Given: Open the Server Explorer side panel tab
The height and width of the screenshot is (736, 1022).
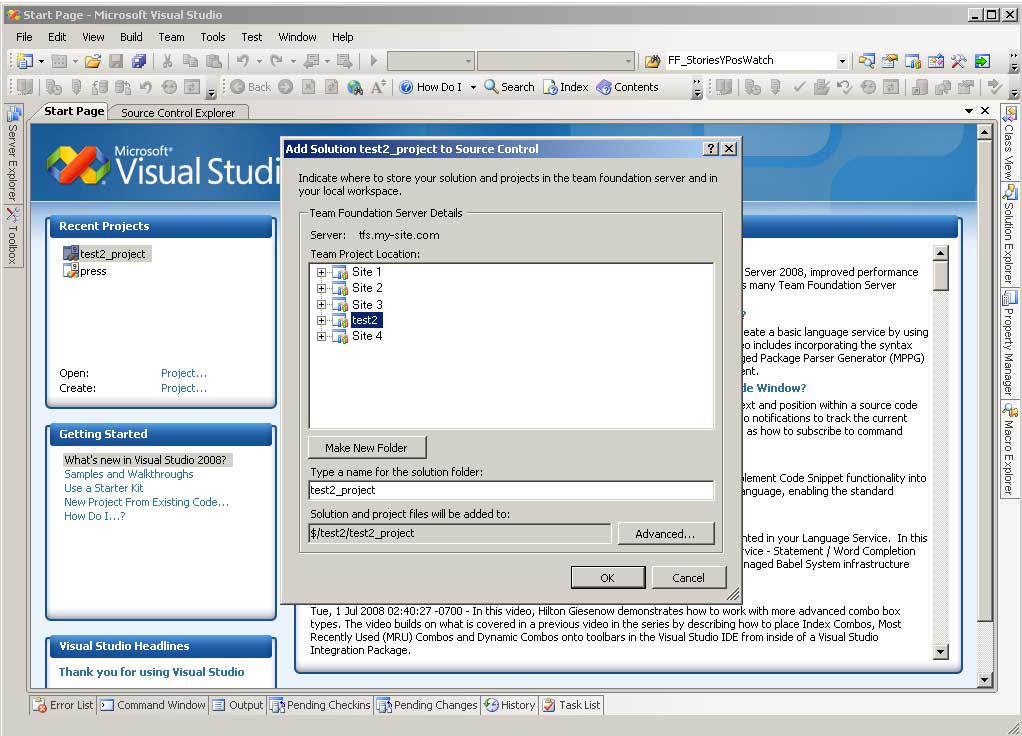Looking at the screenshot, I should point(12,154).
